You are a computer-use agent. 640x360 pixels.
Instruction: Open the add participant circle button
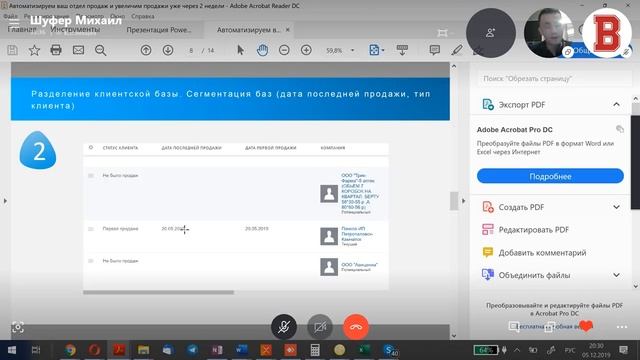pos(491,33)
